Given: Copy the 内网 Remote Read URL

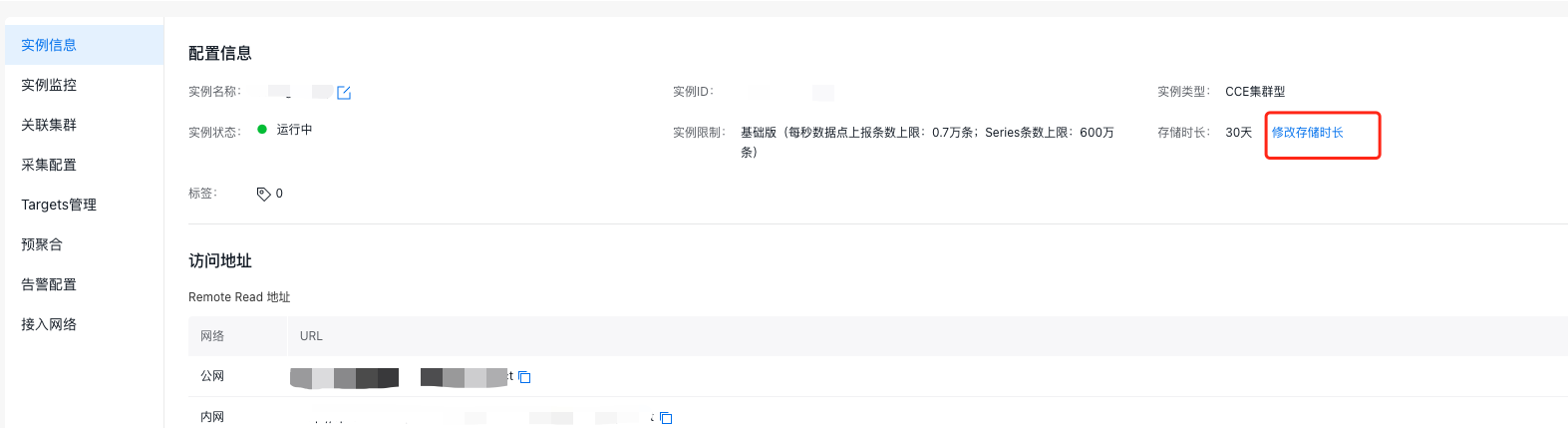Looking at the screenshot, I should pyautogui.click(x=666, y=418).
